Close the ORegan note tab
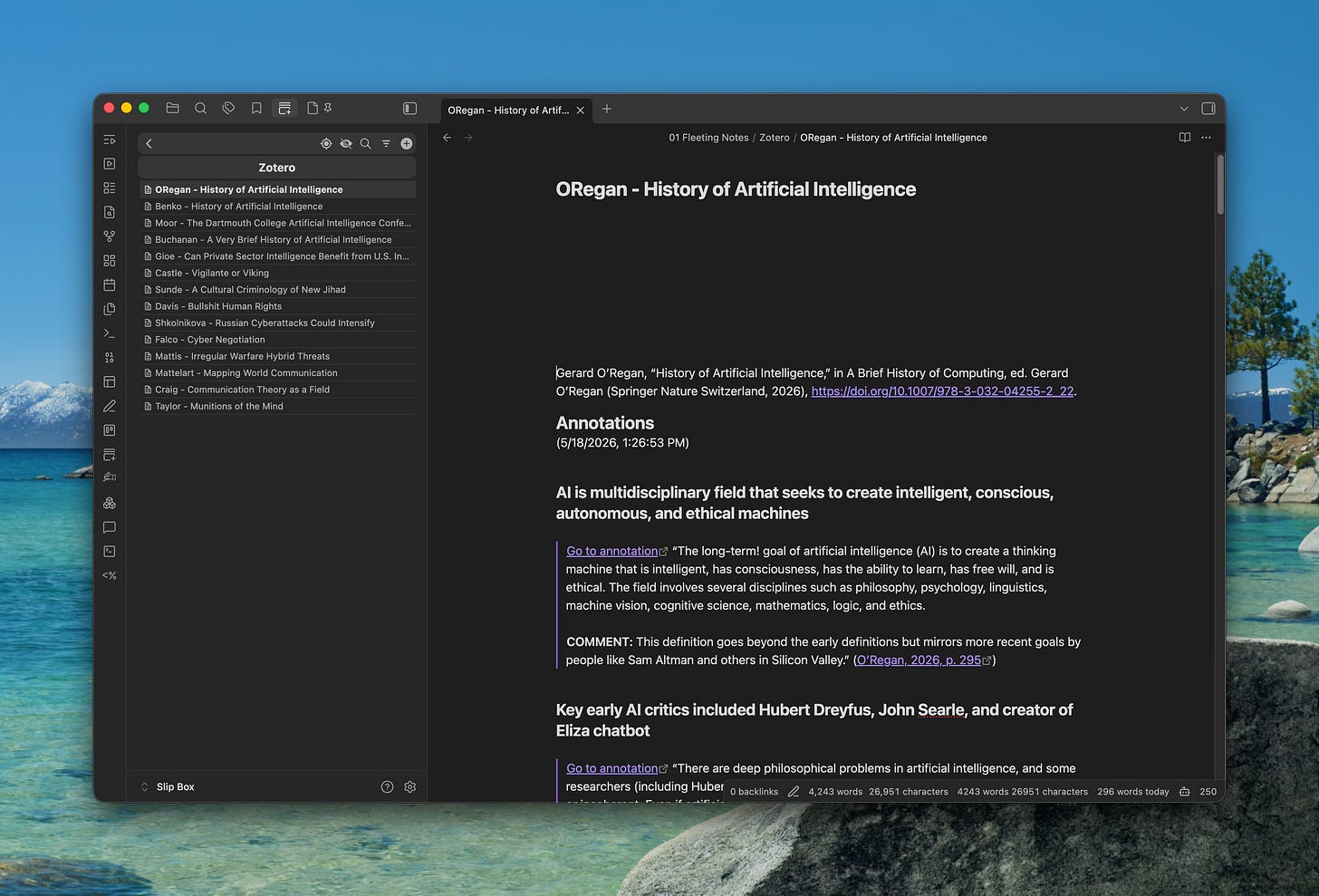 point(581,110)
